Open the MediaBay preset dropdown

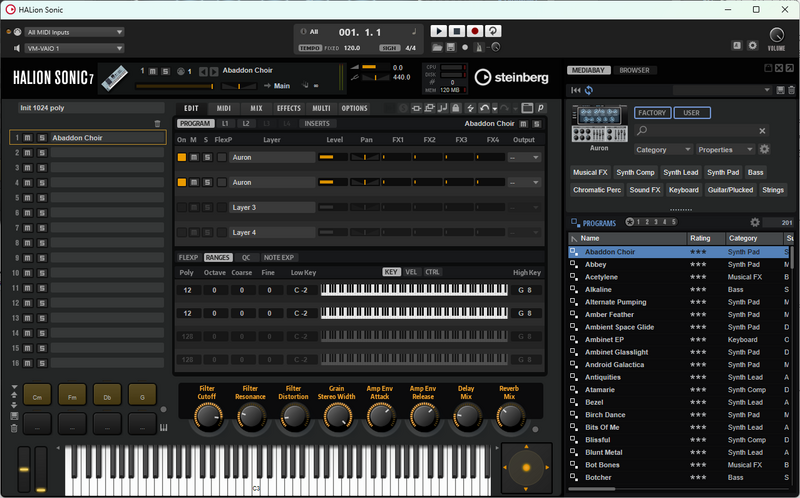(722, 90)
